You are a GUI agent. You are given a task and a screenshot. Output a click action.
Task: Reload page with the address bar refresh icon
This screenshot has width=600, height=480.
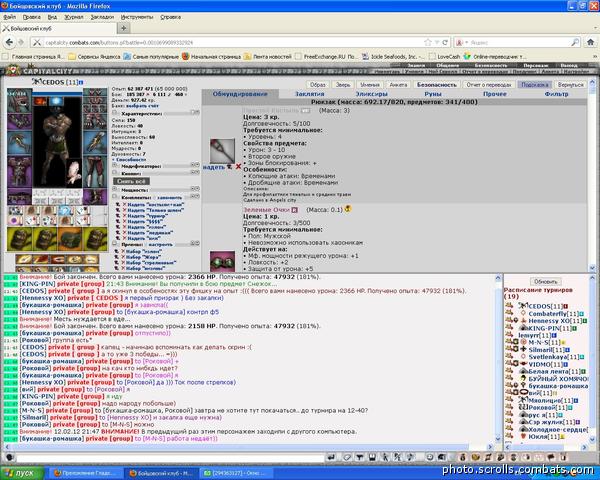[x=445, y=42]
